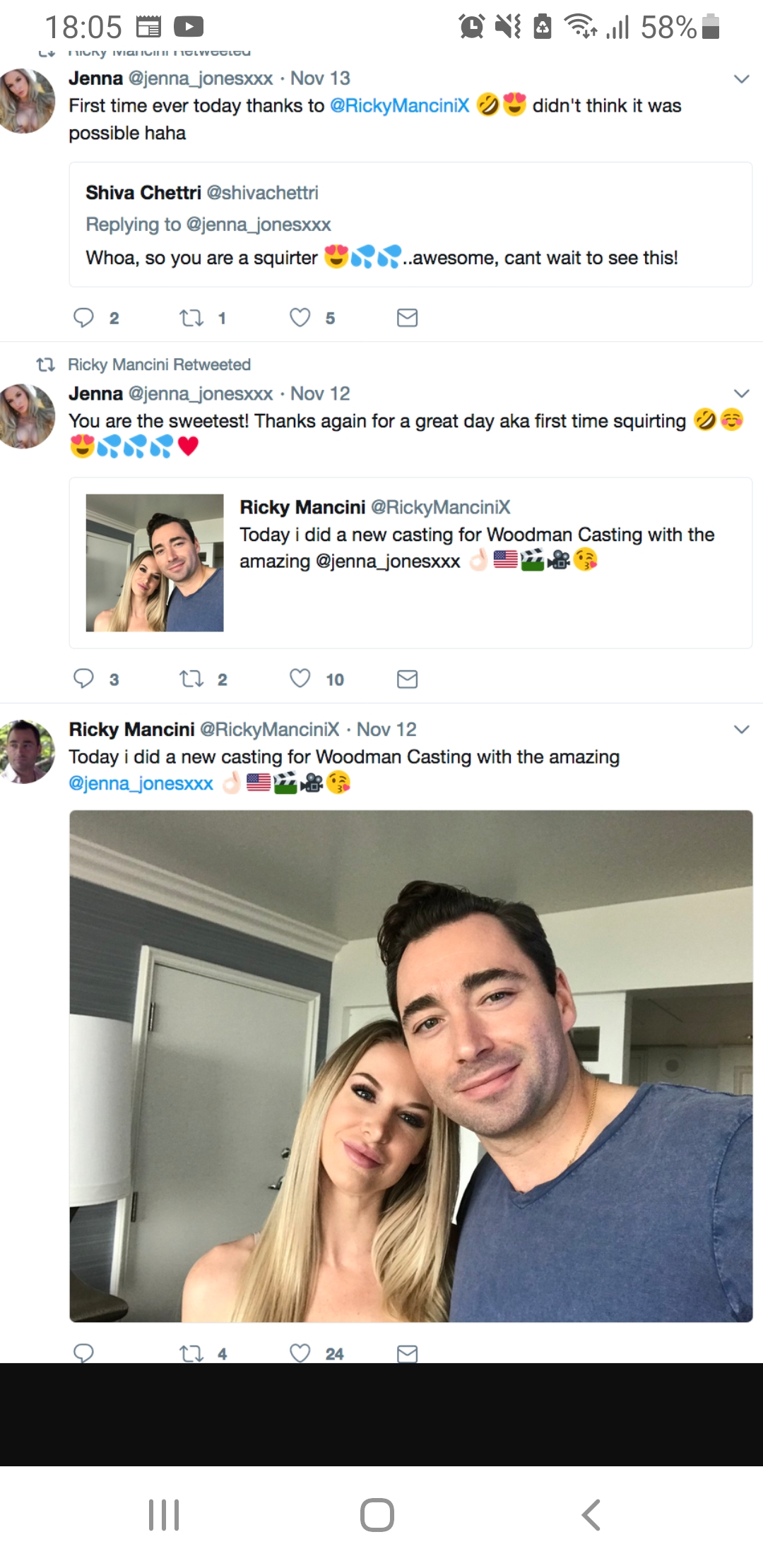Send Jenna's Nov 13 tweet via message
Image resolution: width=763 pixels, height=1568 pixels.
[x=407, y=318]
